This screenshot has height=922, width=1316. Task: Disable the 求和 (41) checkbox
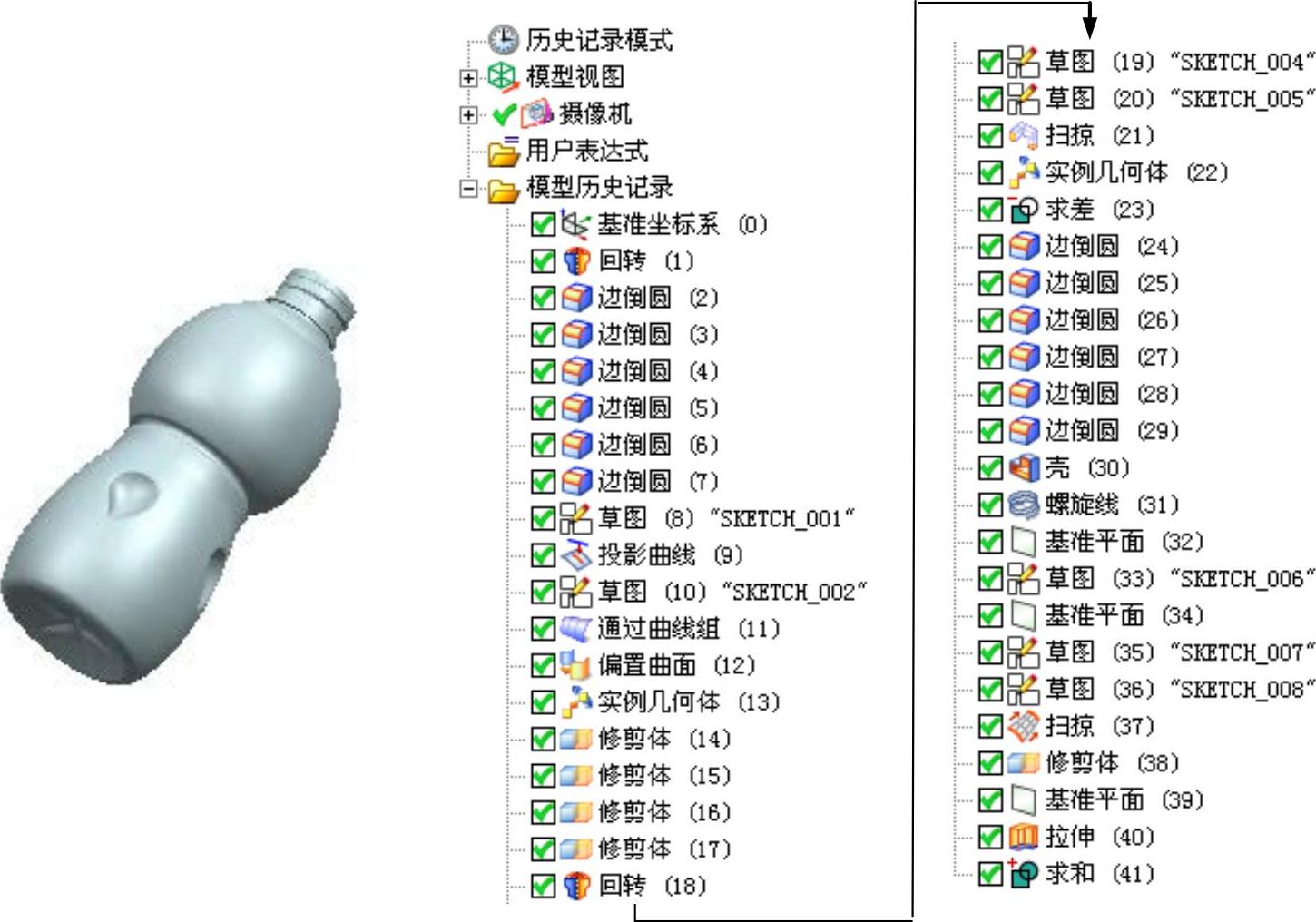tap(990, 874)
